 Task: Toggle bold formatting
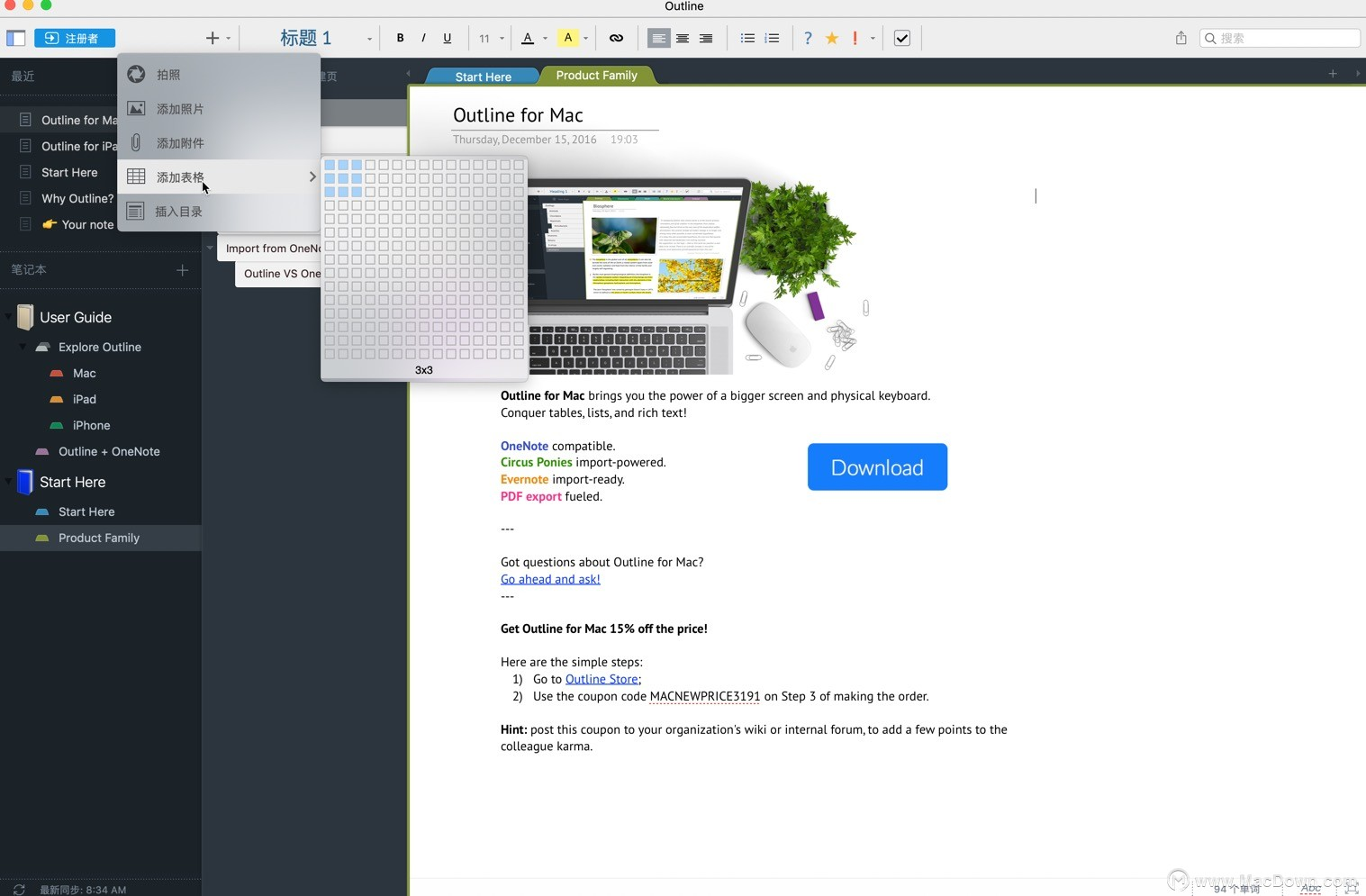400,38
